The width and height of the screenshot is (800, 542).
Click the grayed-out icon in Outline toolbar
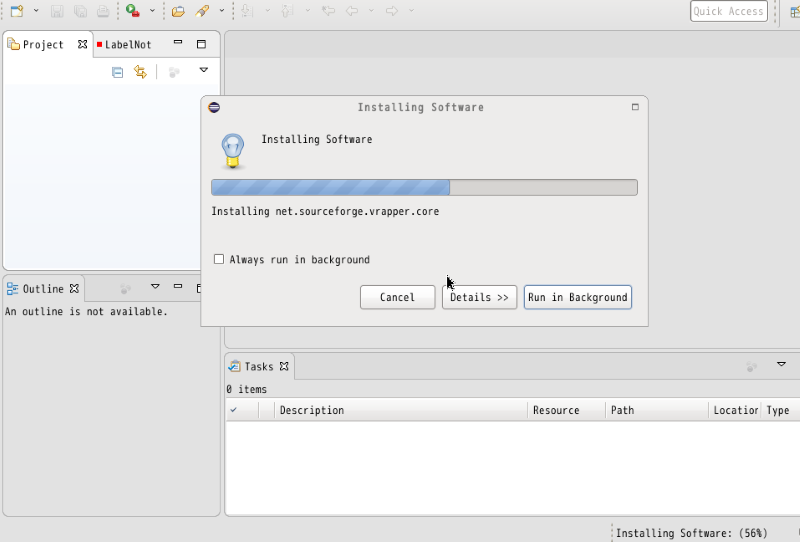tap(126, 289)
